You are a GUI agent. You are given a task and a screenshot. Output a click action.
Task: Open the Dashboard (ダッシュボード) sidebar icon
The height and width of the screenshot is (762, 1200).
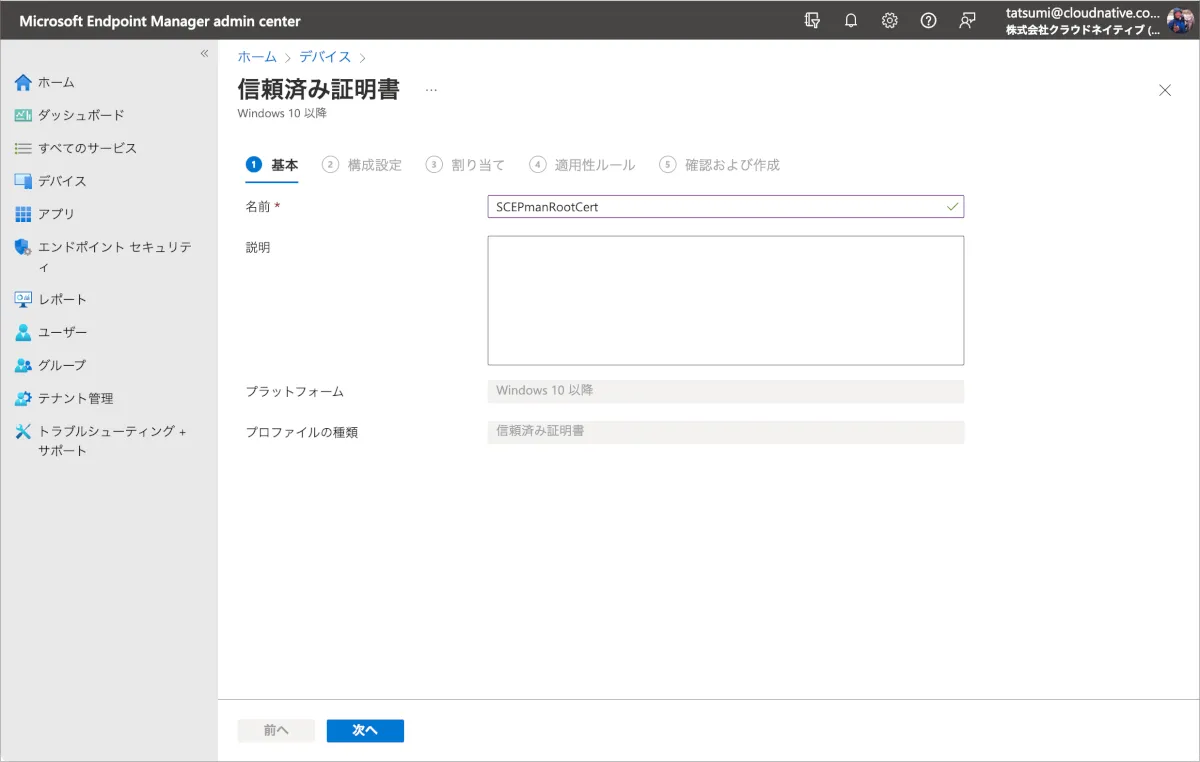pos(23,115)
